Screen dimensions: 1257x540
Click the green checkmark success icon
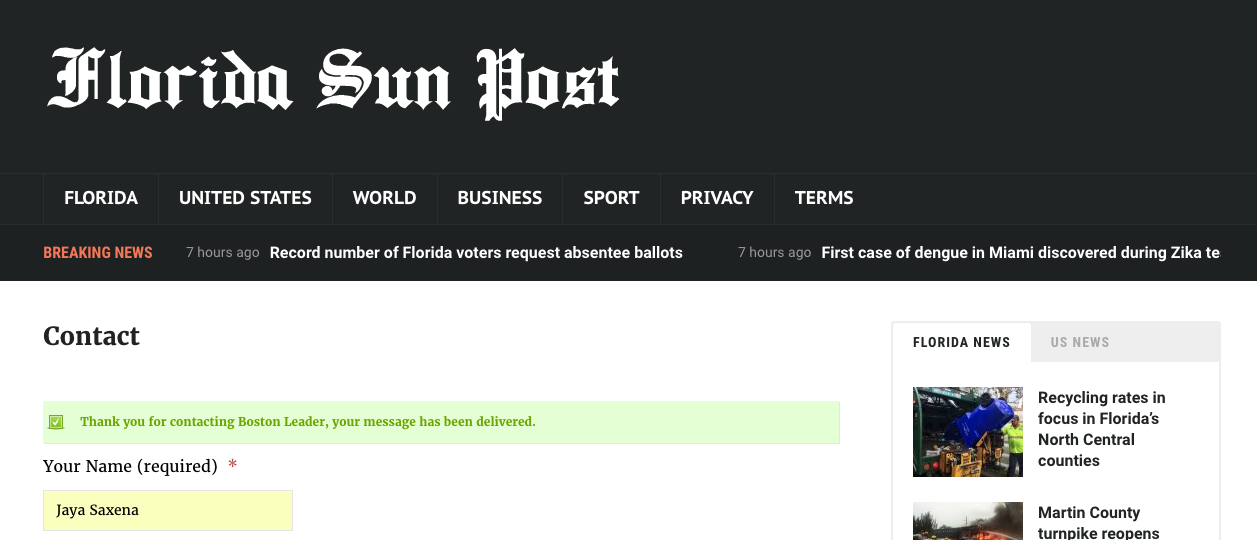click(x=56, y=422)
